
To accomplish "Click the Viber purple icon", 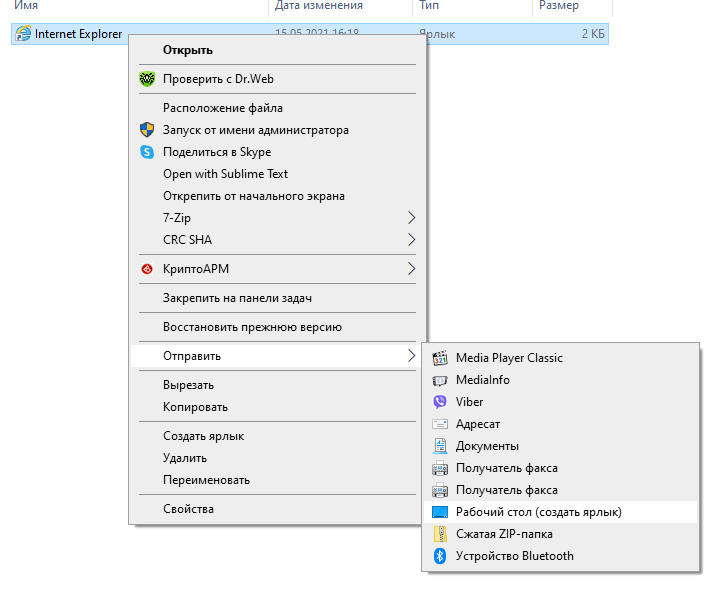I will (440, 402).
